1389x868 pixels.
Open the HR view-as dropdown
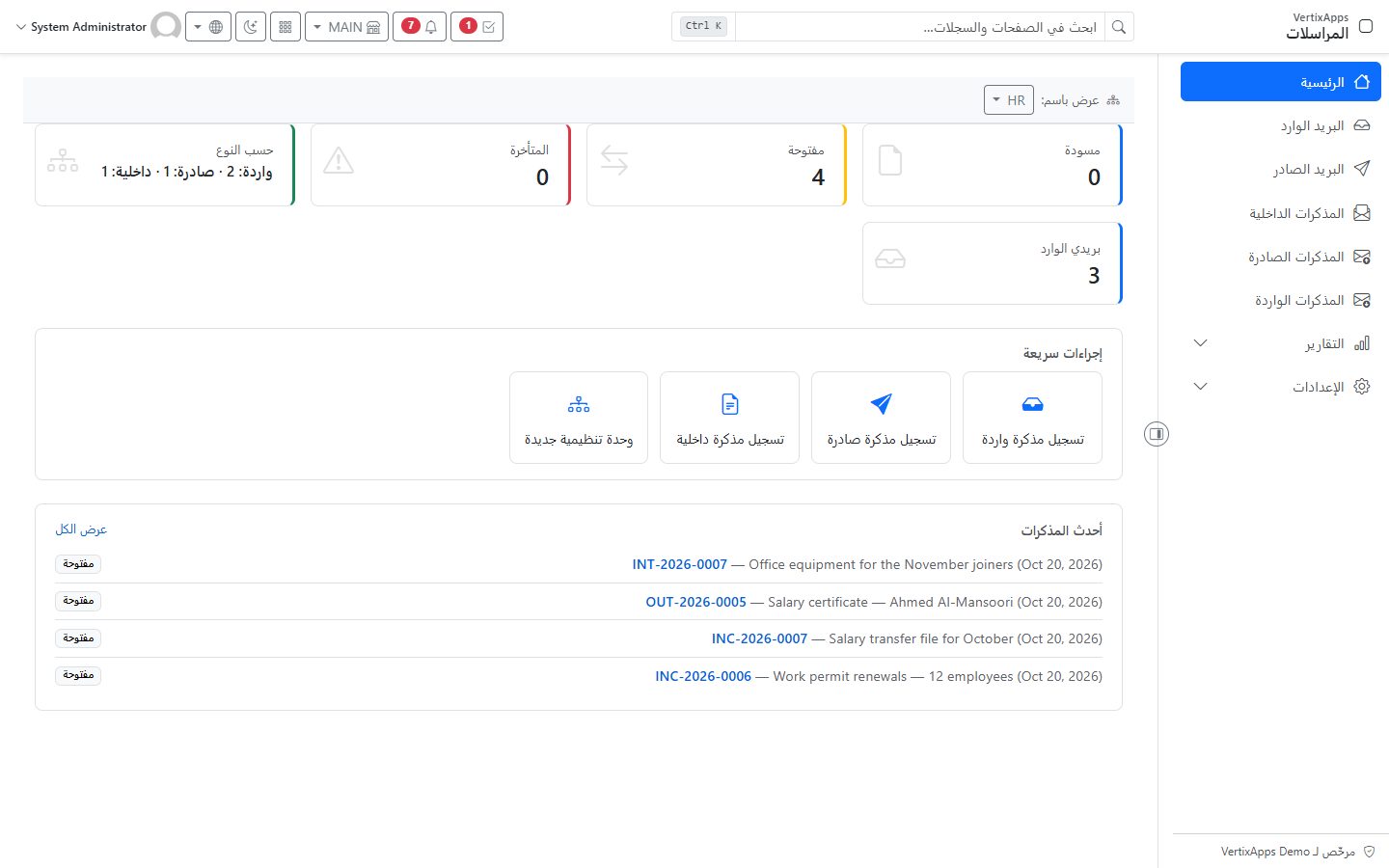pos(1009,100)
